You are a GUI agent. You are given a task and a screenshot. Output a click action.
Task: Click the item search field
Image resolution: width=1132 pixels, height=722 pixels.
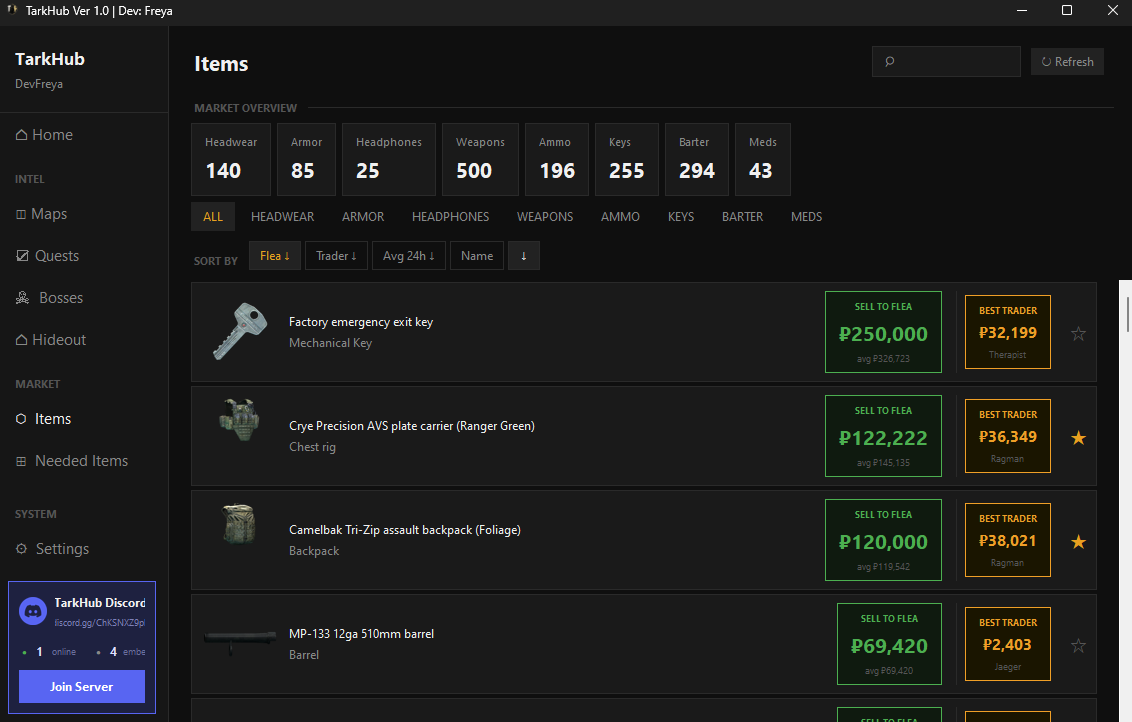tap(946, 61)
